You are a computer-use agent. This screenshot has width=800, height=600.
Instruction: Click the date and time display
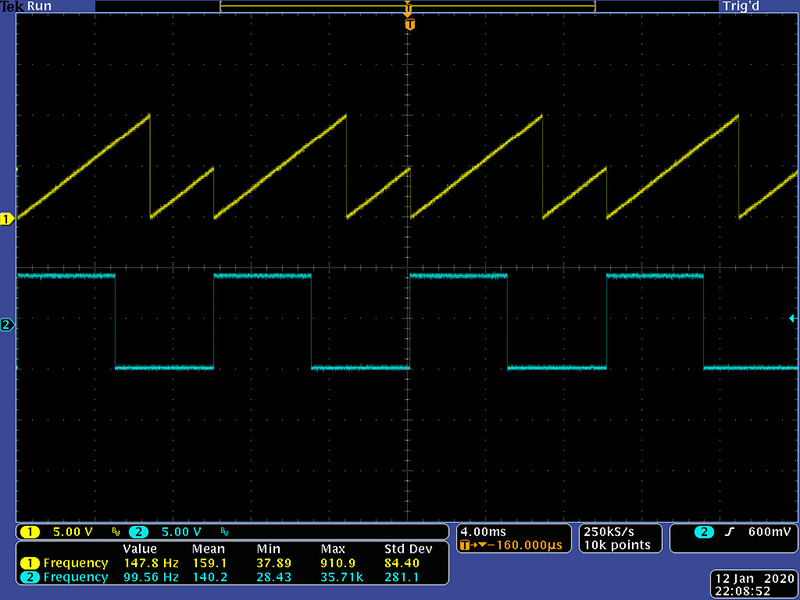point(754,585)
